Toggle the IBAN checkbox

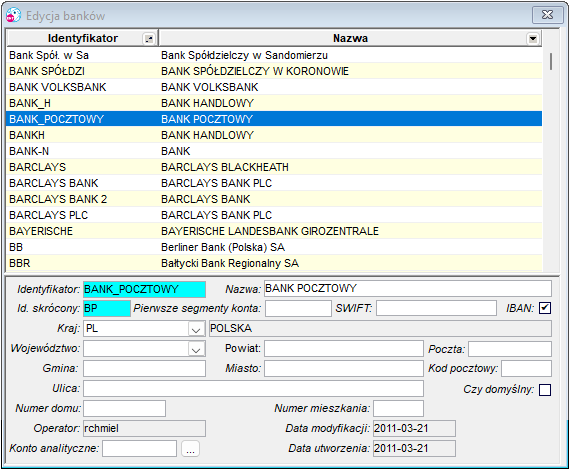point(545,308)
